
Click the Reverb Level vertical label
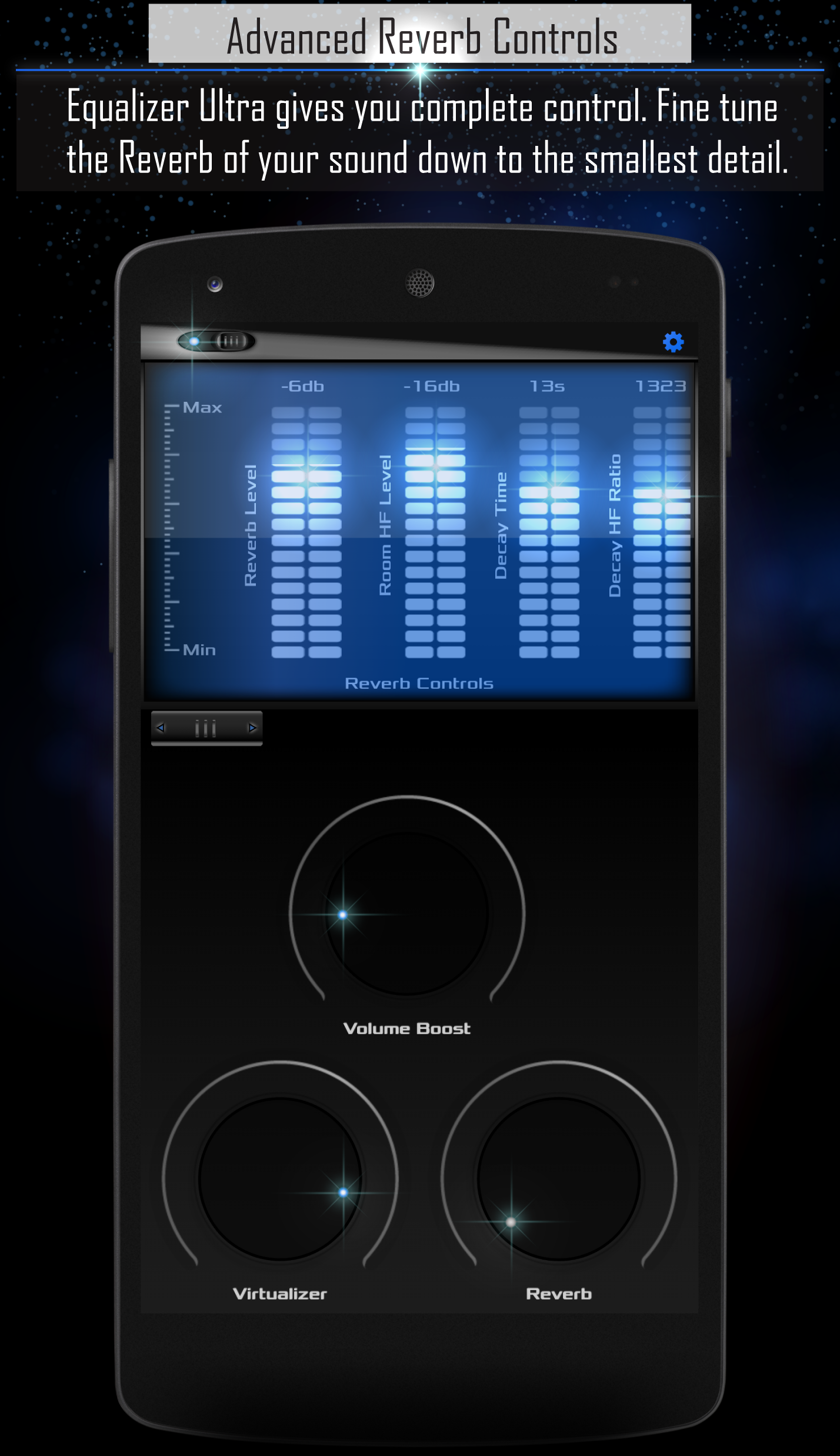251,525
